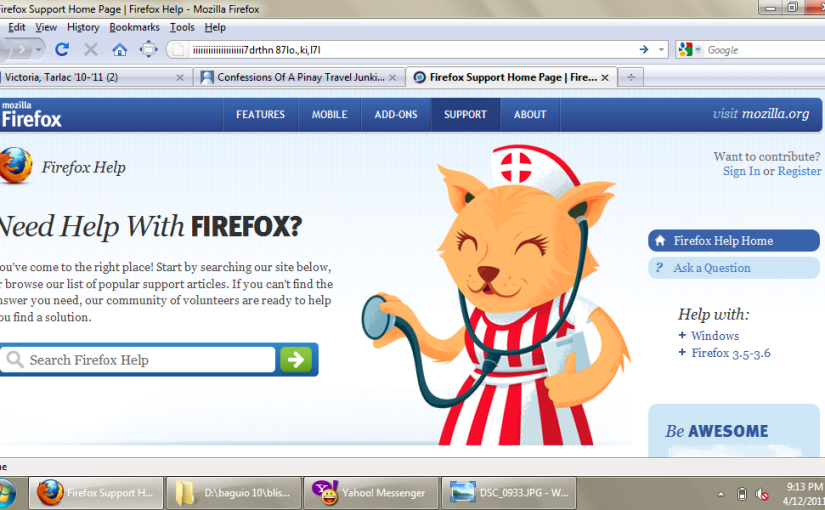Open Yahoo! Messenger from the taskbar

tap(371, 493)
